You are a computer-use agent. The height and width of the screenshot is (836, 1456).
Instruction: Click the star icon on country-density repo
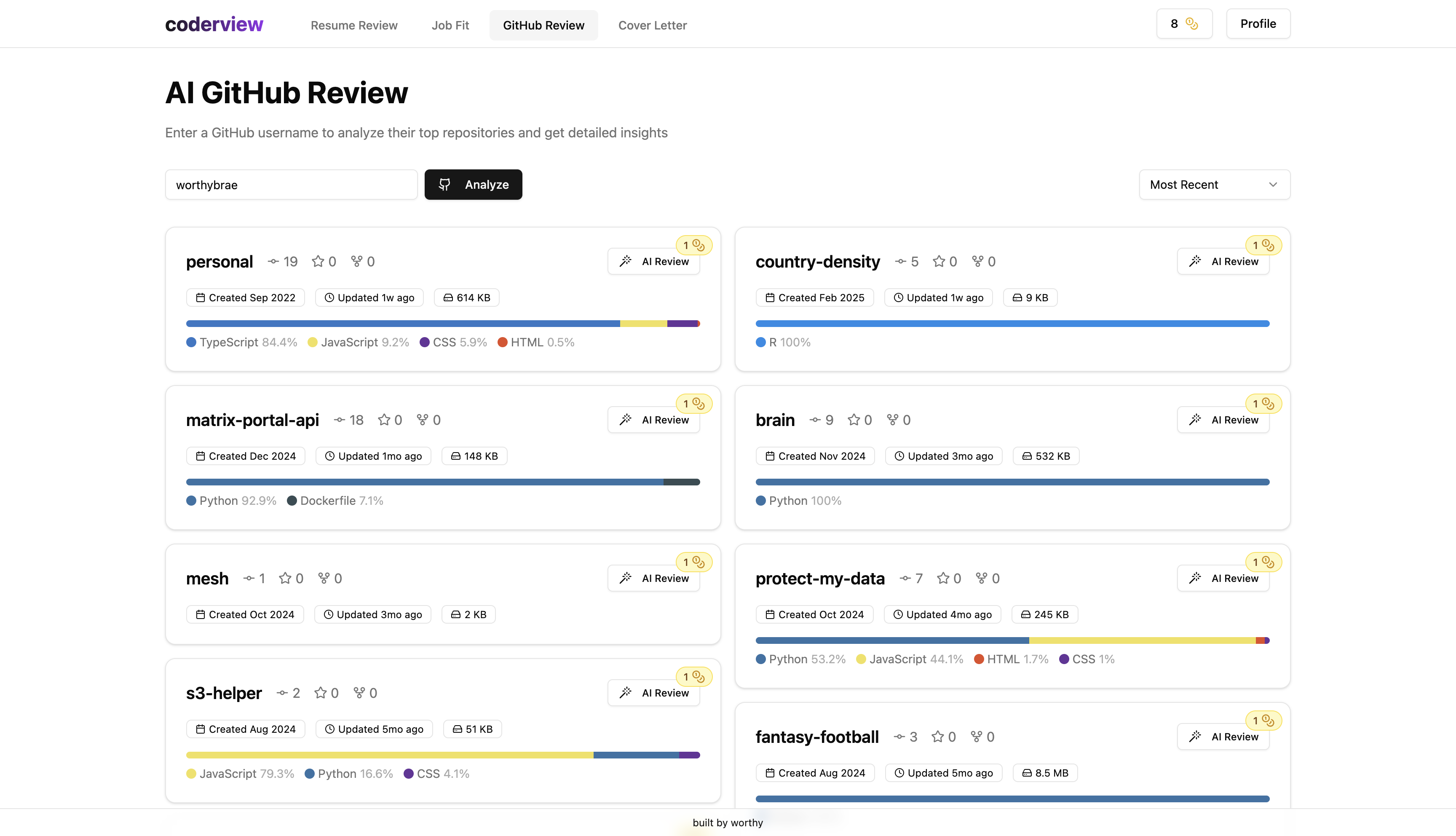[939, 261]
